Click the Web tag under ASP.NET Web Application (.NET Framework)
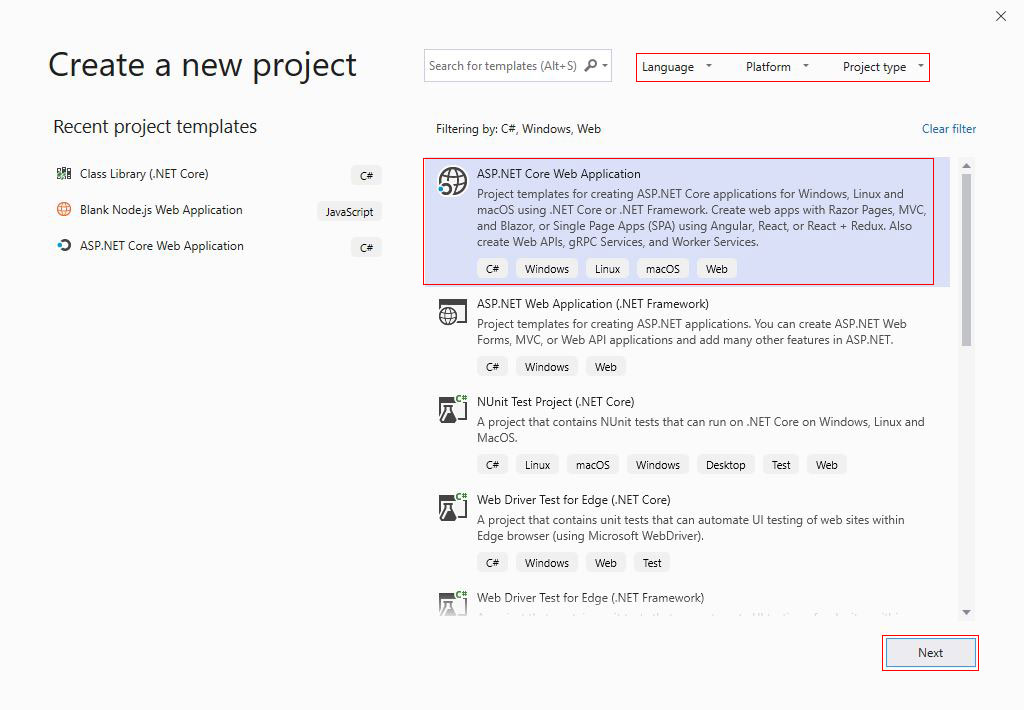This screenshot has height=710, width=1024. pyautogui.click(x=605, y=367)
